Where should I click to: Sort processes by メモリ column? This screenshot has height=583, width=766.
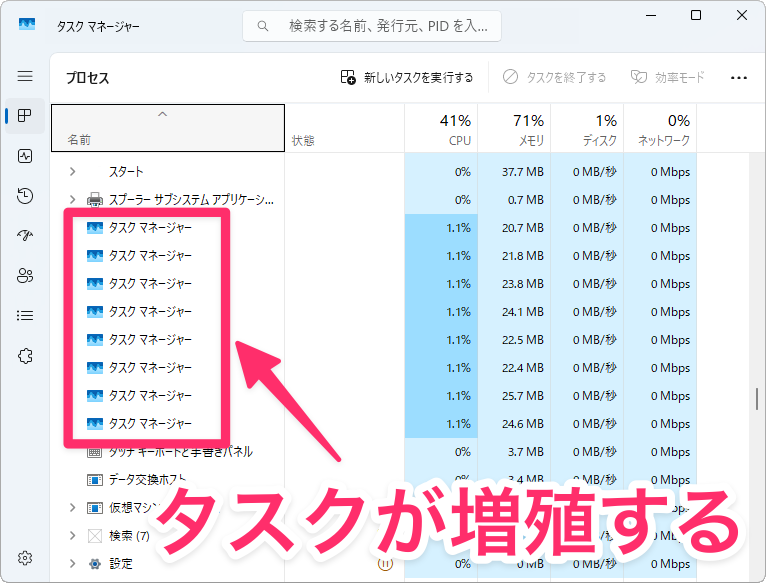(x=514, y=129)
